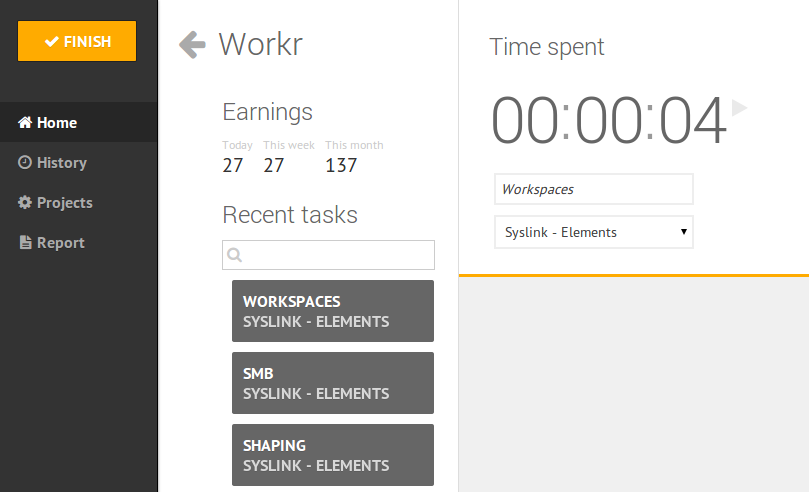Open the Syslink - Elements project dropdown
This screenshot has width=809, height=492.
click(593, 232)
